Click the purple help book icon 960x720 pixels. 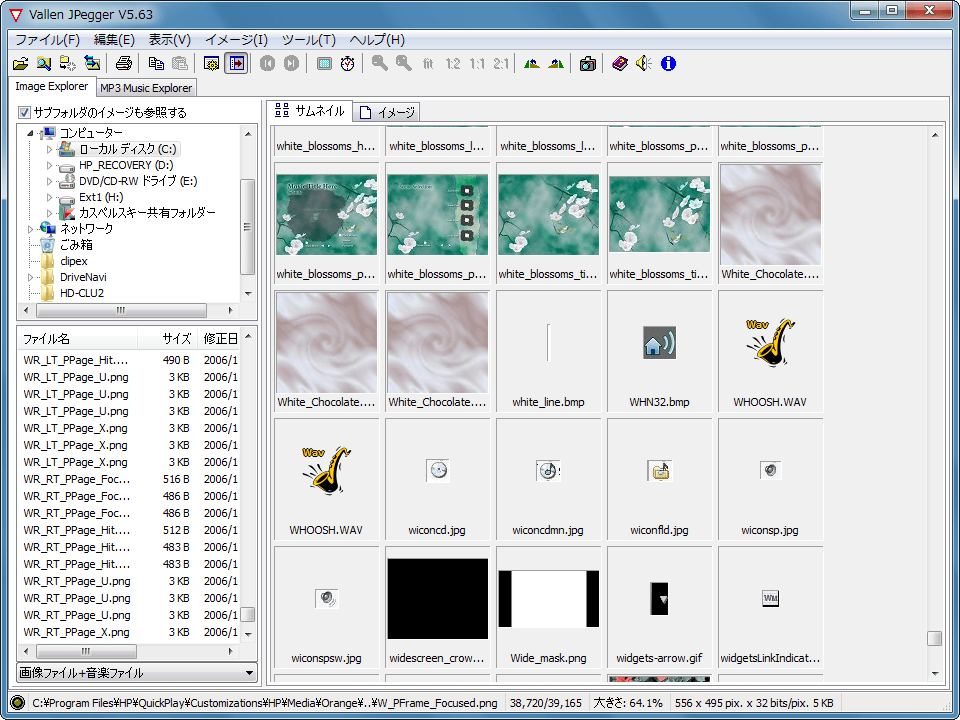pos(620,64)
